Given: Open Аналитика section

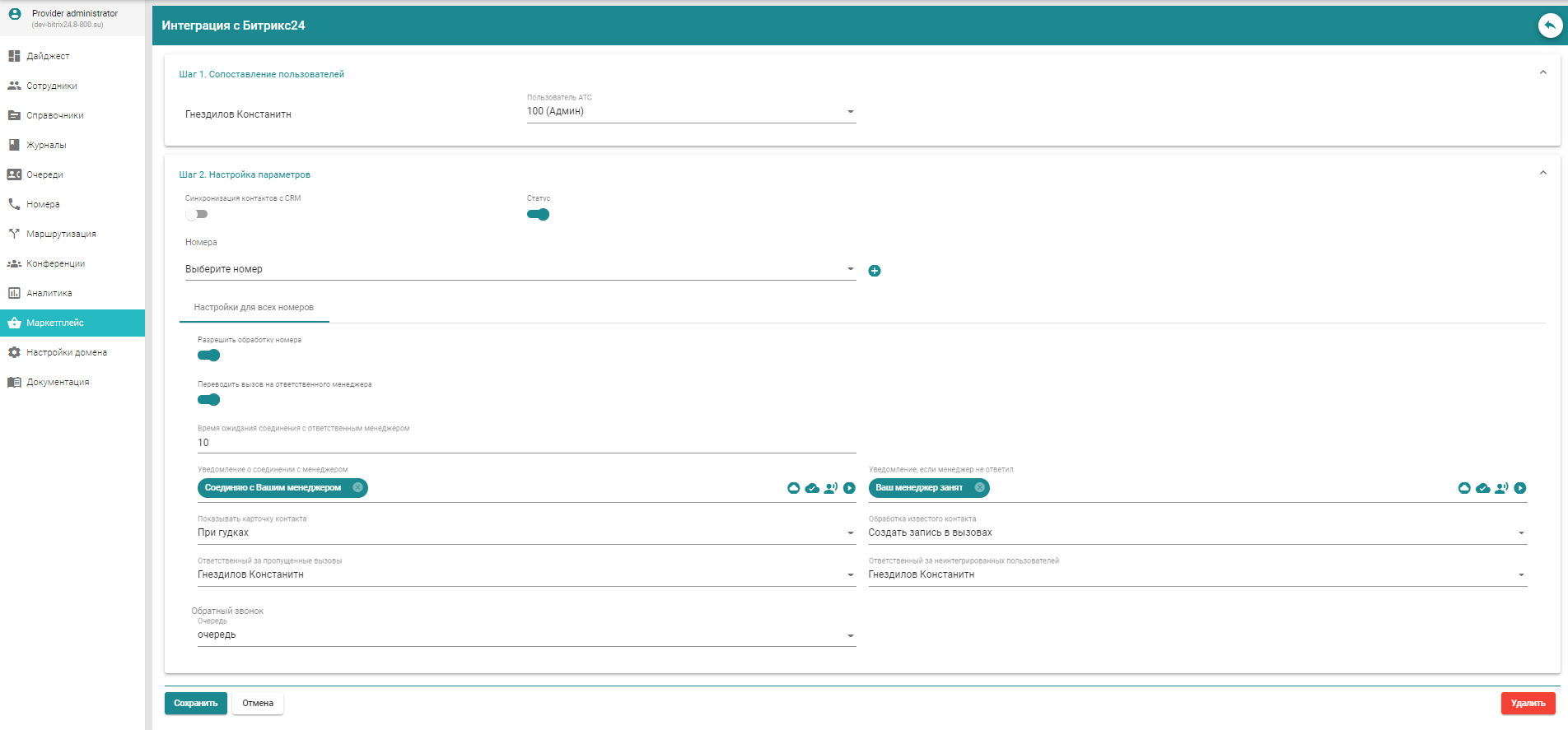Looking at the screenshot, I should (72, 293).
